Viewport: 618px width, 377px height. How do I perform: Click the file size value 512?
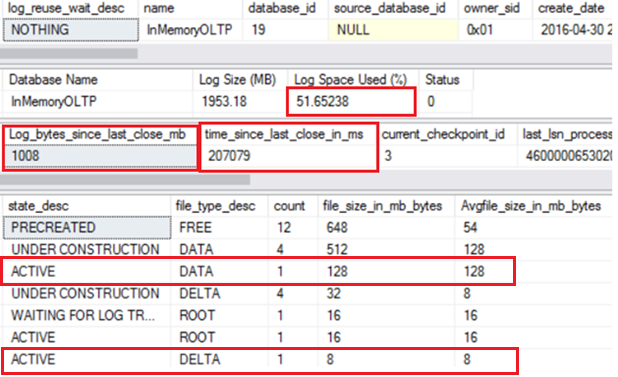pyautogui.click(x=337, y=250)
